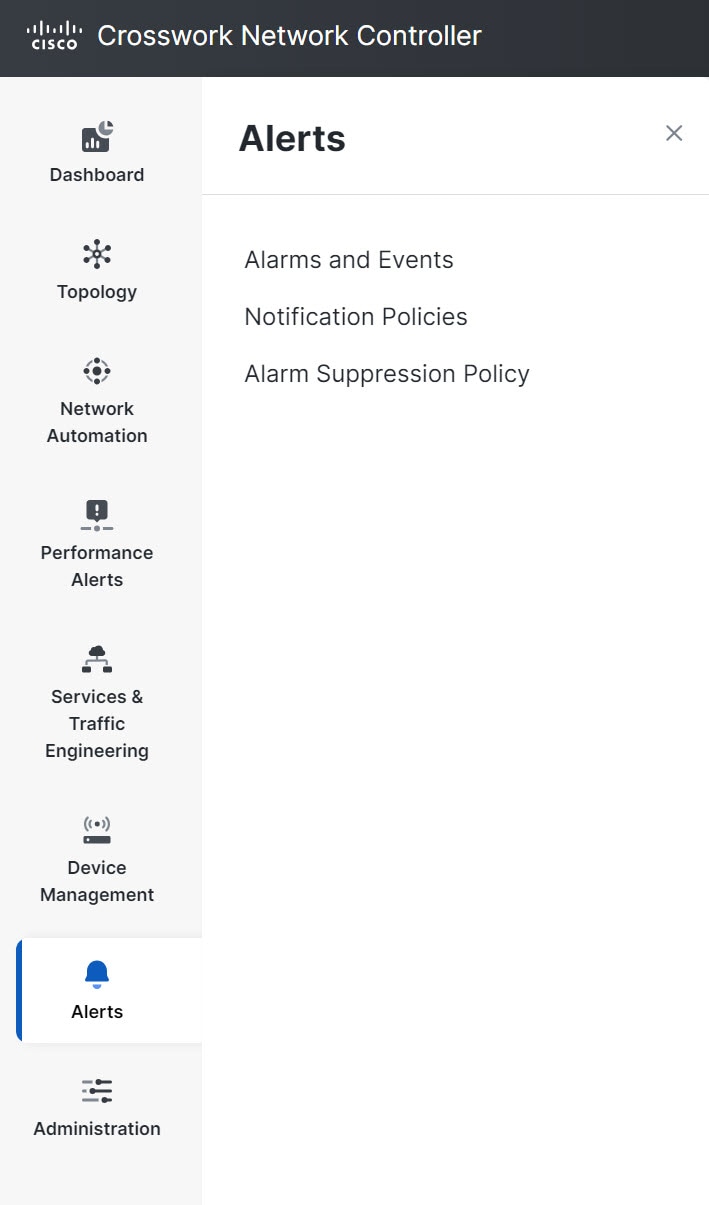This screenshot has width=709, height=1205.
Task: Select the Device Management icon
Action: click(x=96, y=830)
